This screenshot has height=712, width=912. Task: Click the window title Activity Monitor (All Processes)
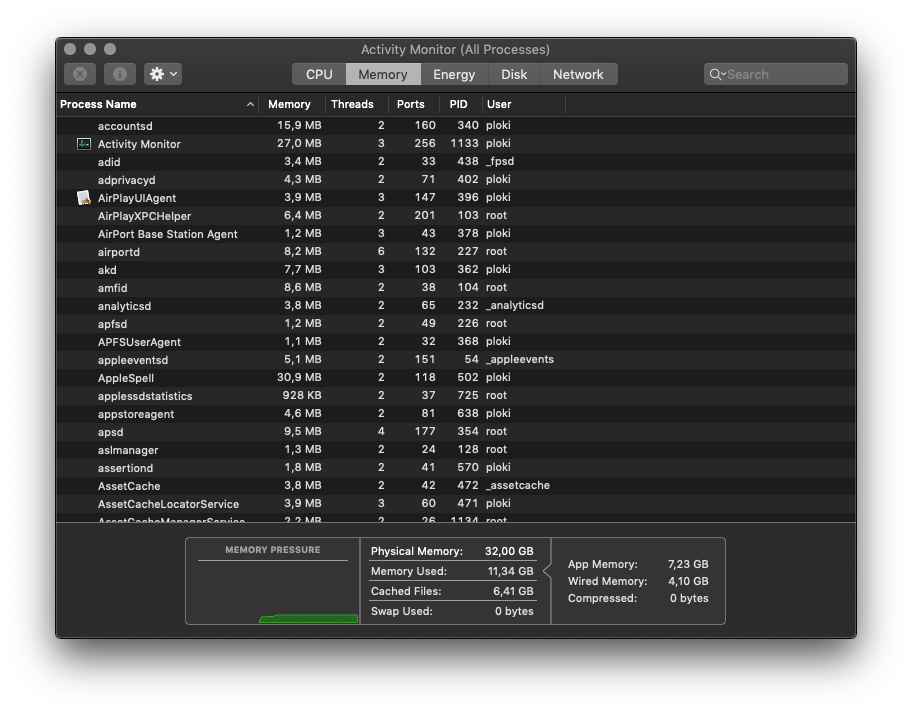point(455,49)
